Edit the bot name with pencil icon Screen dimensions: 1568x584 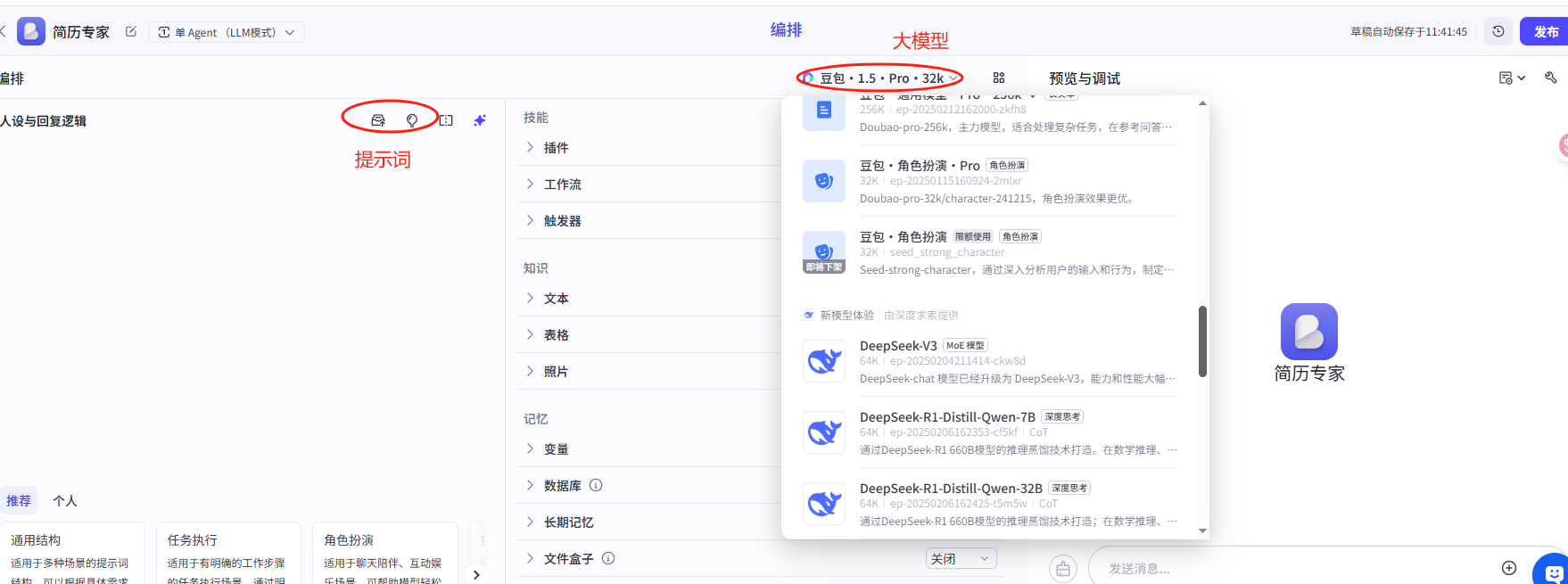[131, 31]
